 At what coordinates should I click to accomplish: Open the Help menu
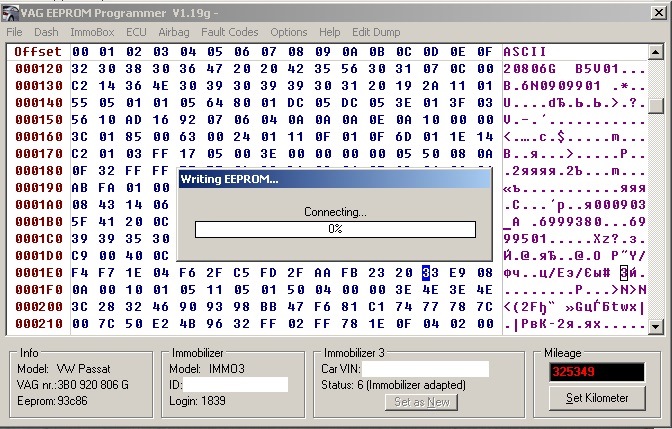tap(330, 32)
